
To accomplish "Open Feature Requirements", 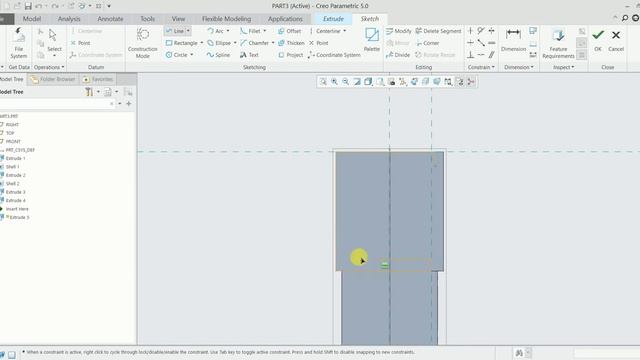I will (x=558, y=43).
